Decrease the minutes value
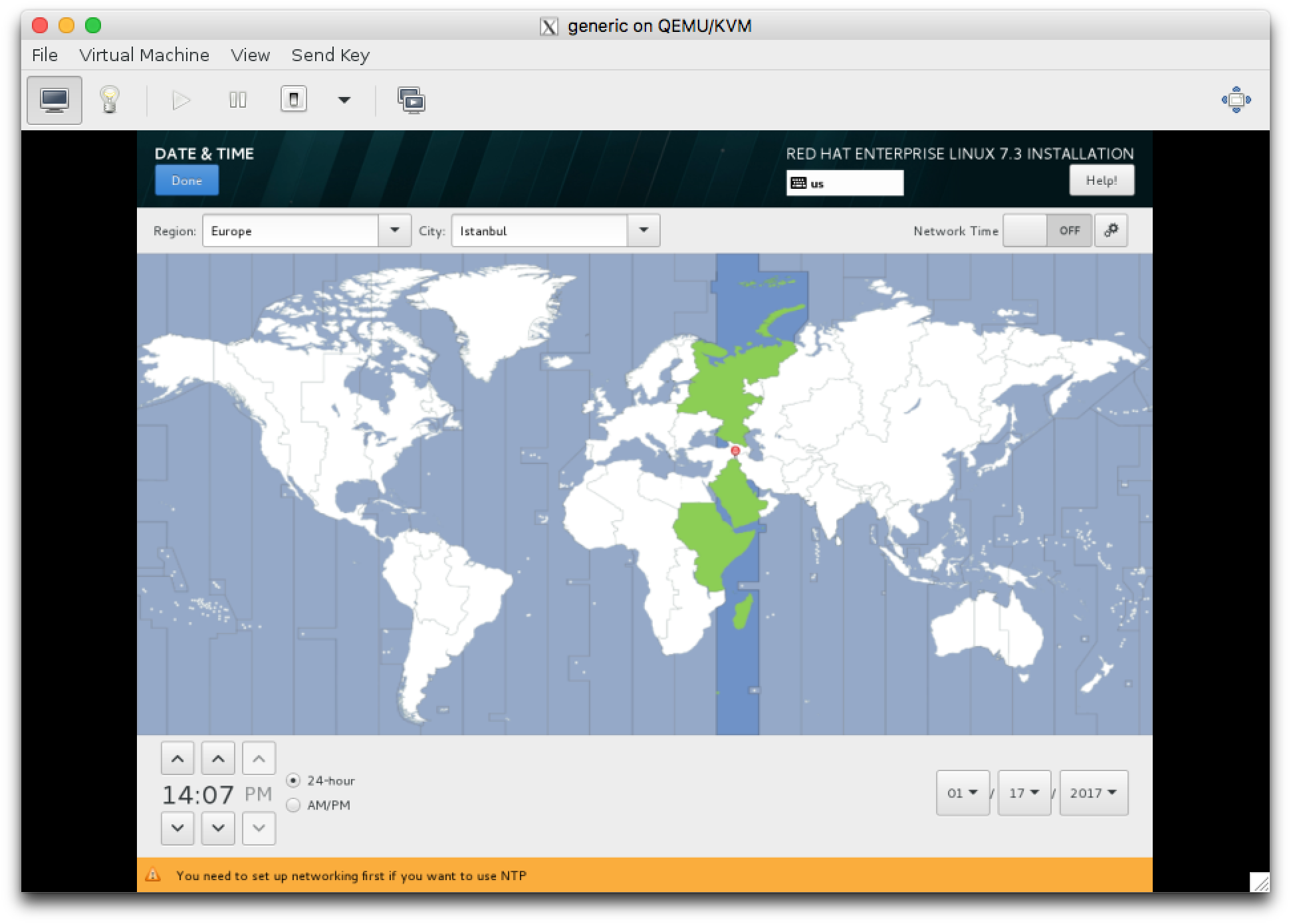Screen dimensions: 1291x924 (218, 828)
